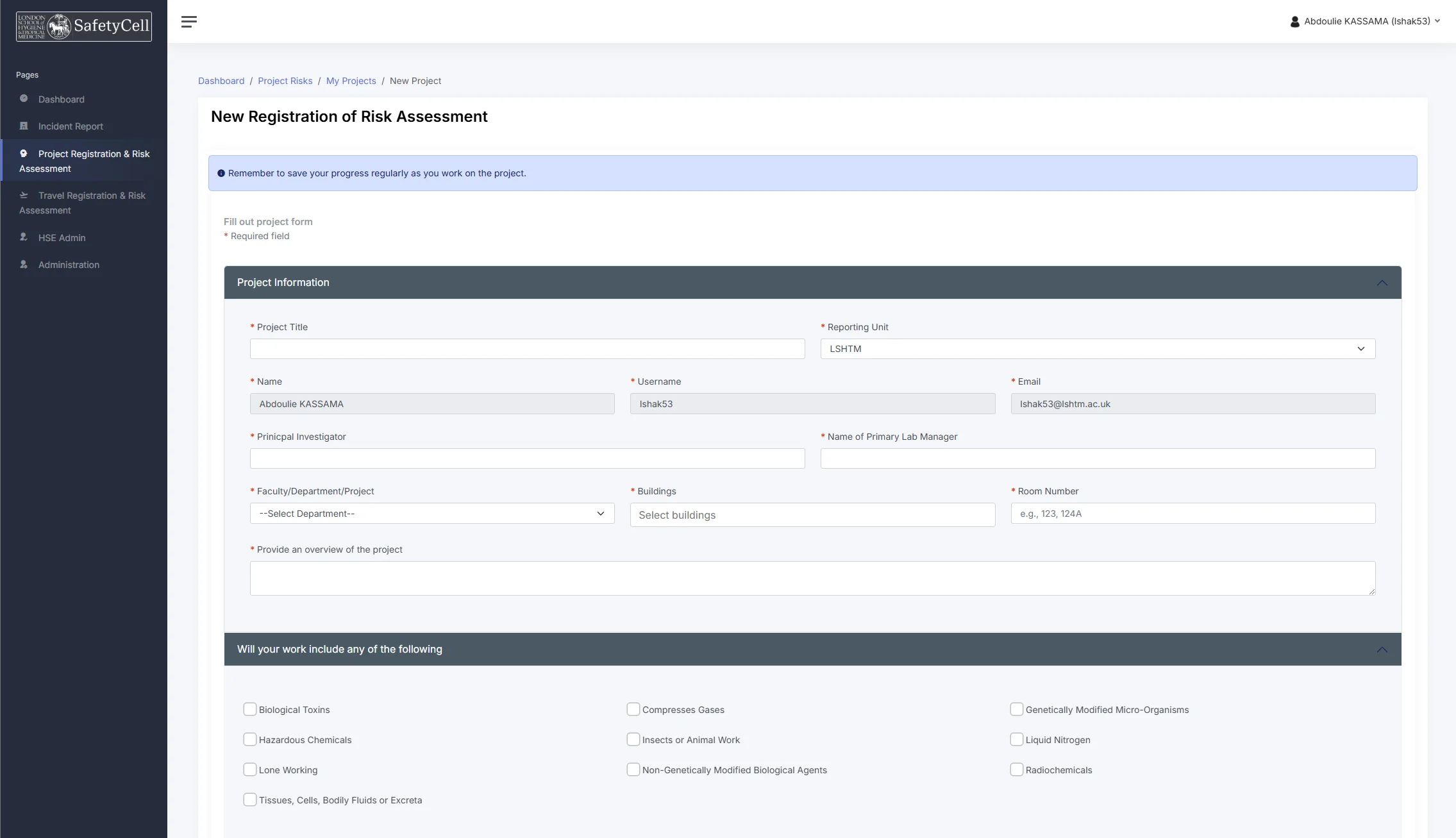The image size is (1456, 838).
Task: Select Incident Report in the sidebar
Action: [71, 126]
